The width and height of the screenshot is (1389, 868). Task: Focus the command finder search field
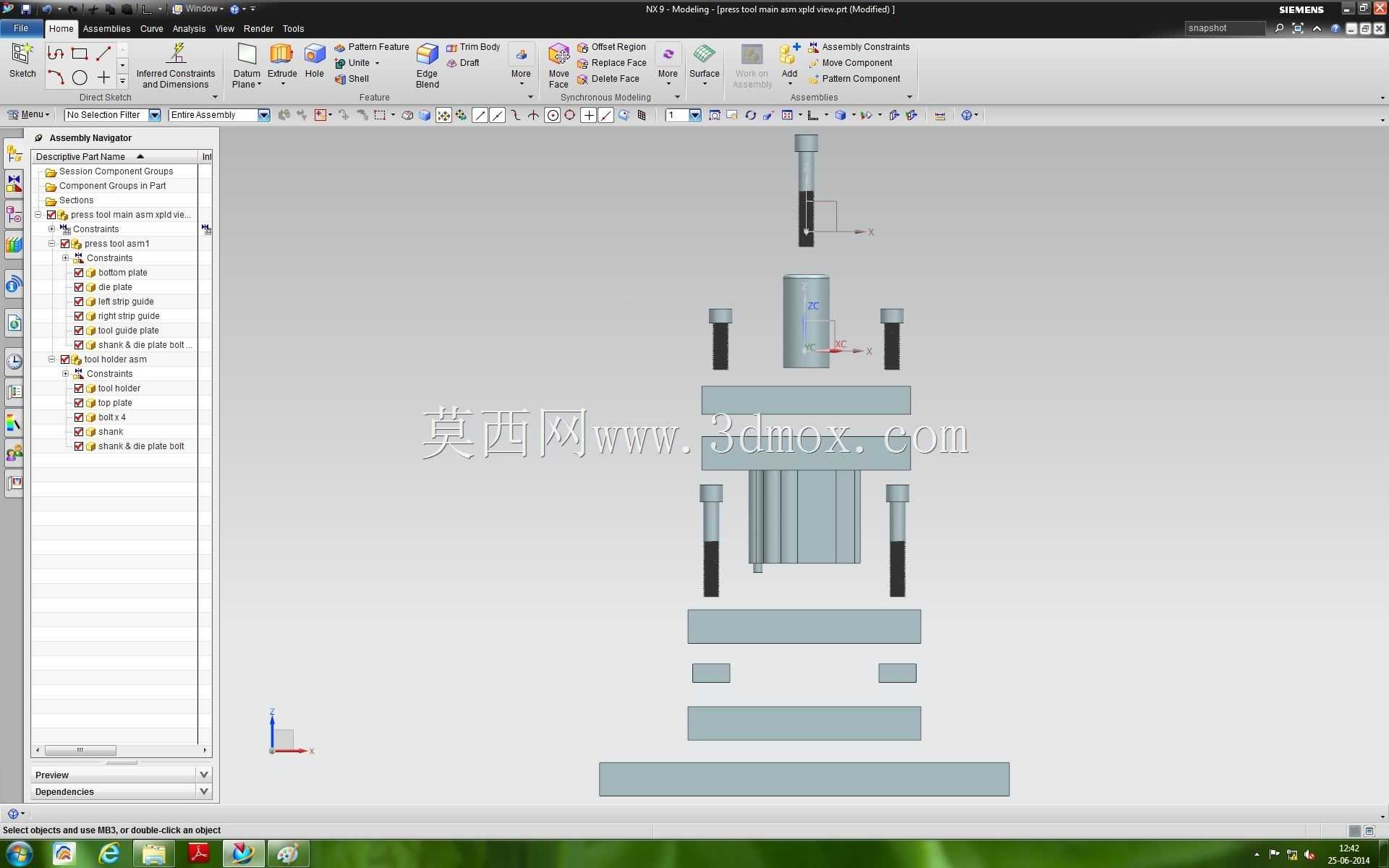(1225, 28)
